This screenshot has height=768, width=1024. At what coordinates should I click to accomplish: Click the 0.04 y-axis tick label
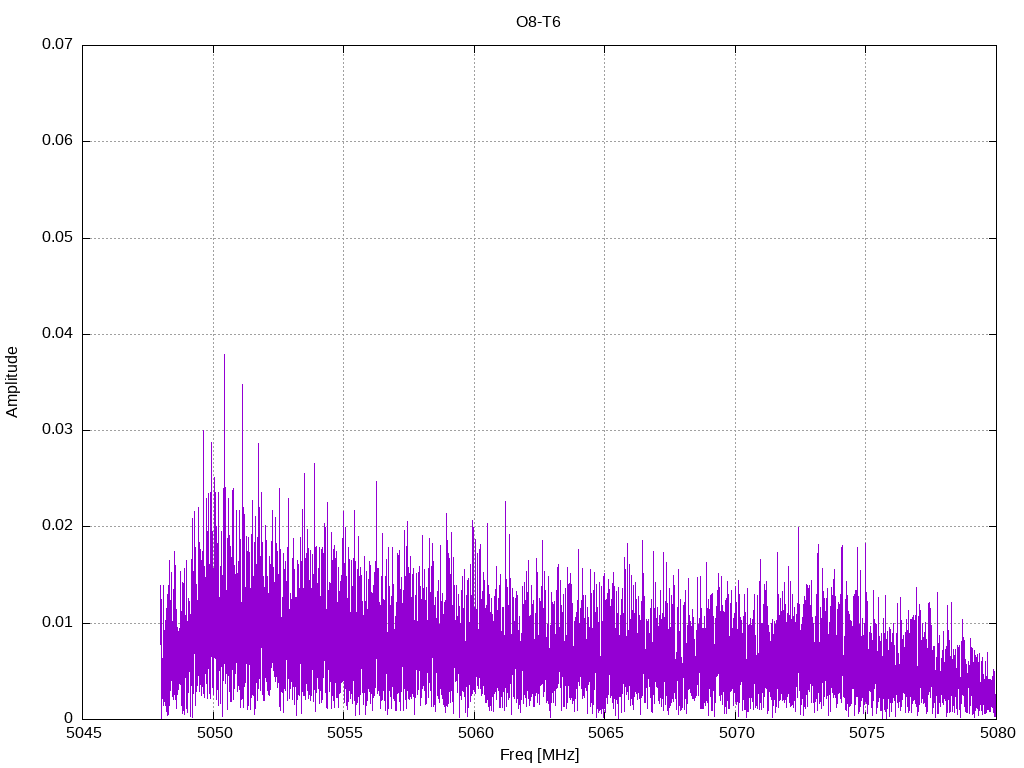click(57, 334)
